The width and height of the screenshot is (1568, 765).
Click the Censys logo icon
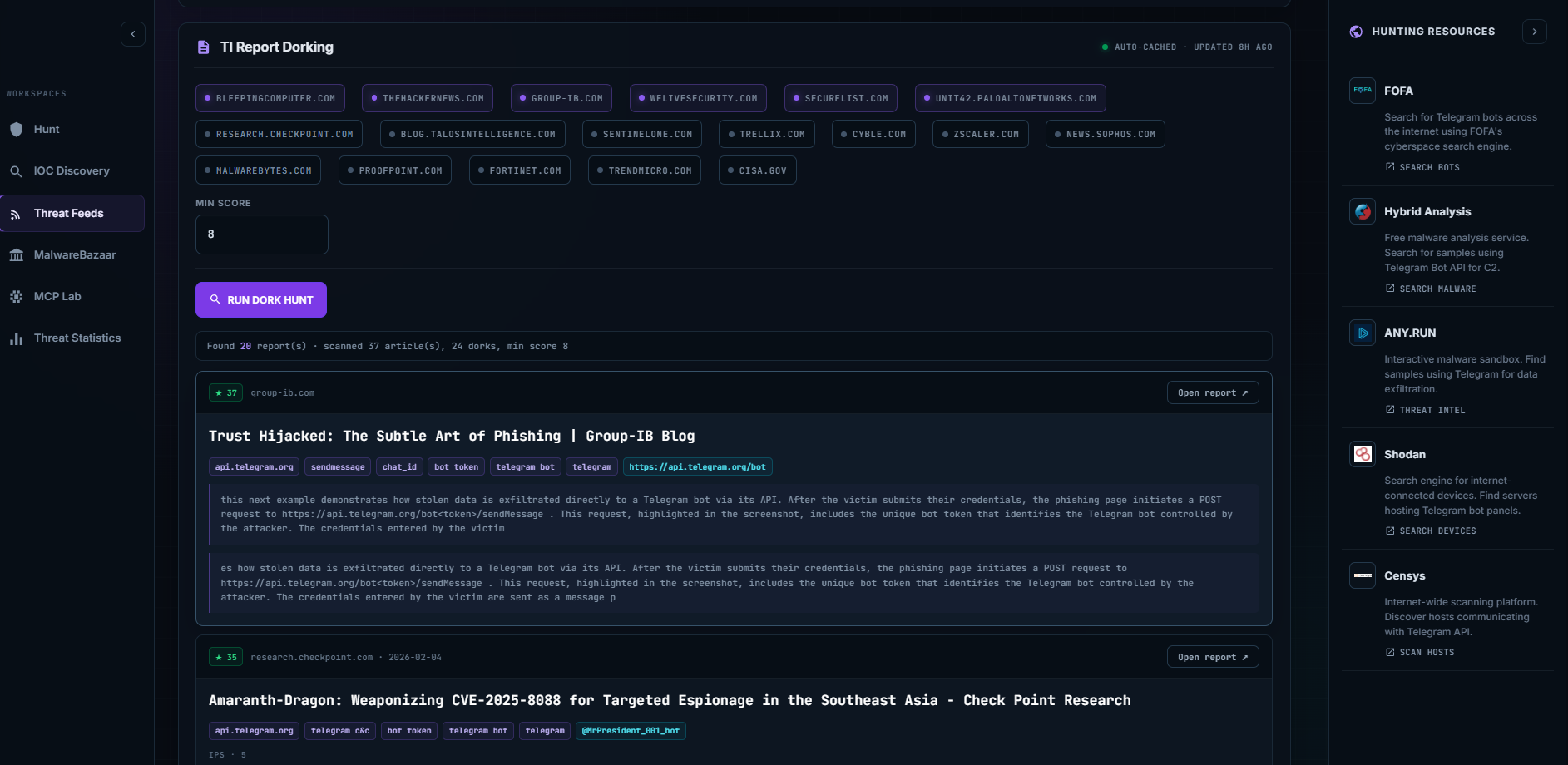click(1363, 575)
